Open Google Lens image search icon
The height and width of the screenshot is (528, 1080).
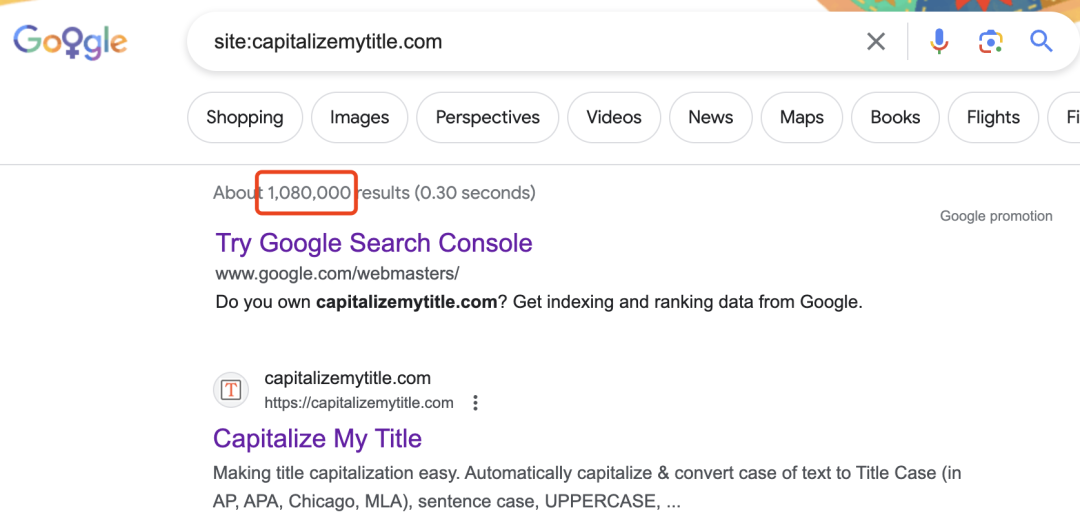click(x=990, y=42)
